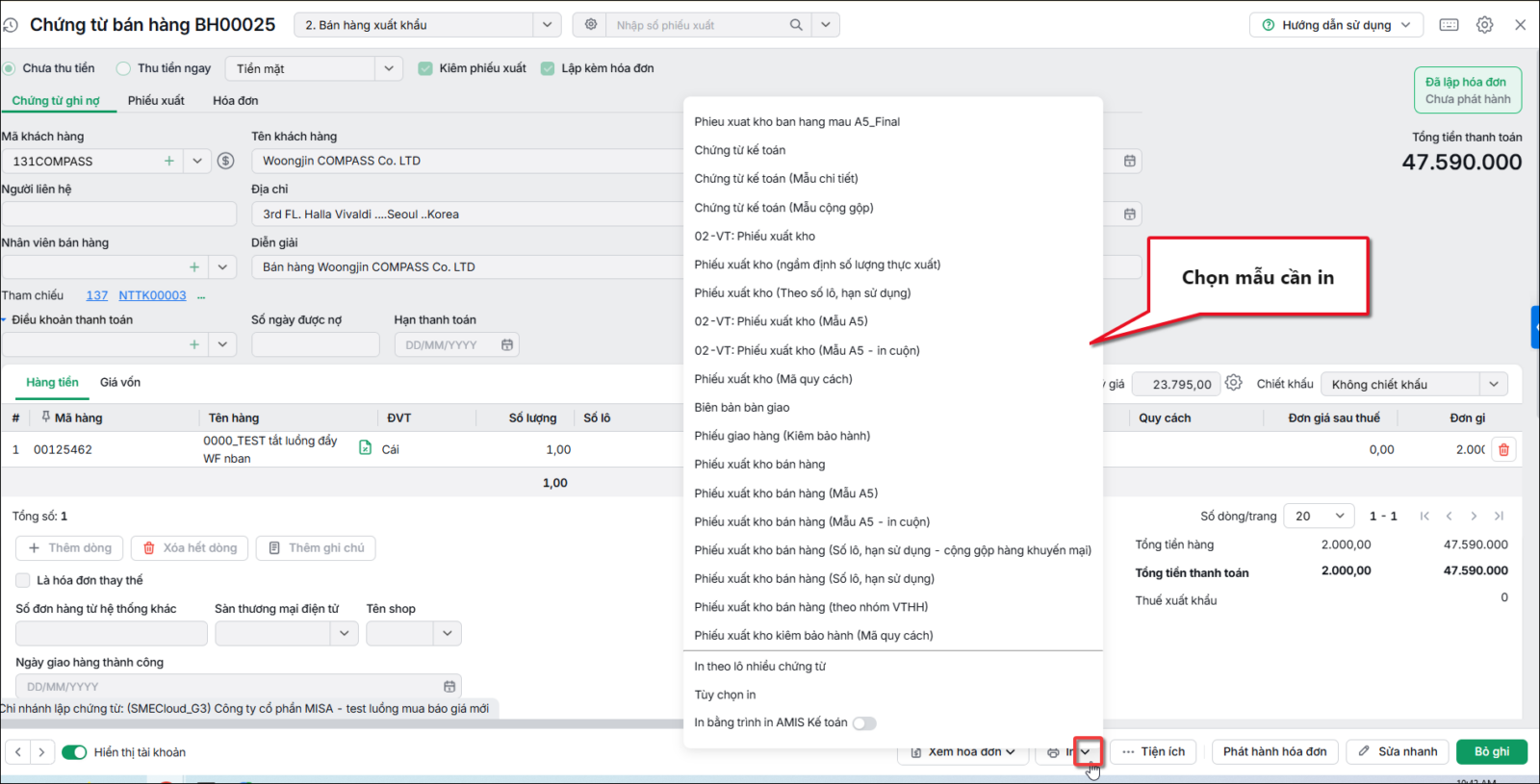Click the Số ngày được nợ input field
This screenshot has height=784, width=1540.
316,344
